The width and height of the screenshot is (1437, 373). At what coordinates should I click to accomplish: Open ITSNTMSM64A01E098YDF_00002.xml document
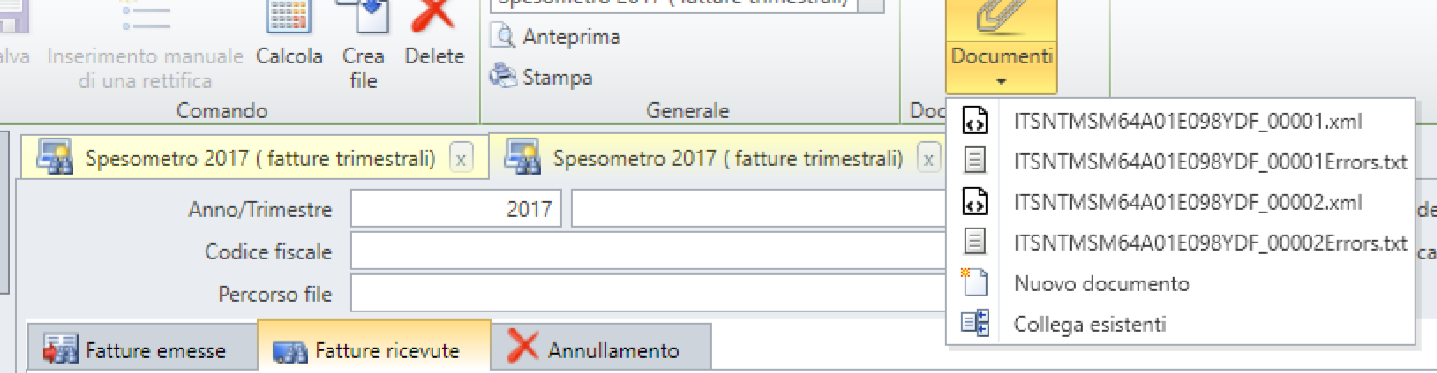(x=1180, y=202)
